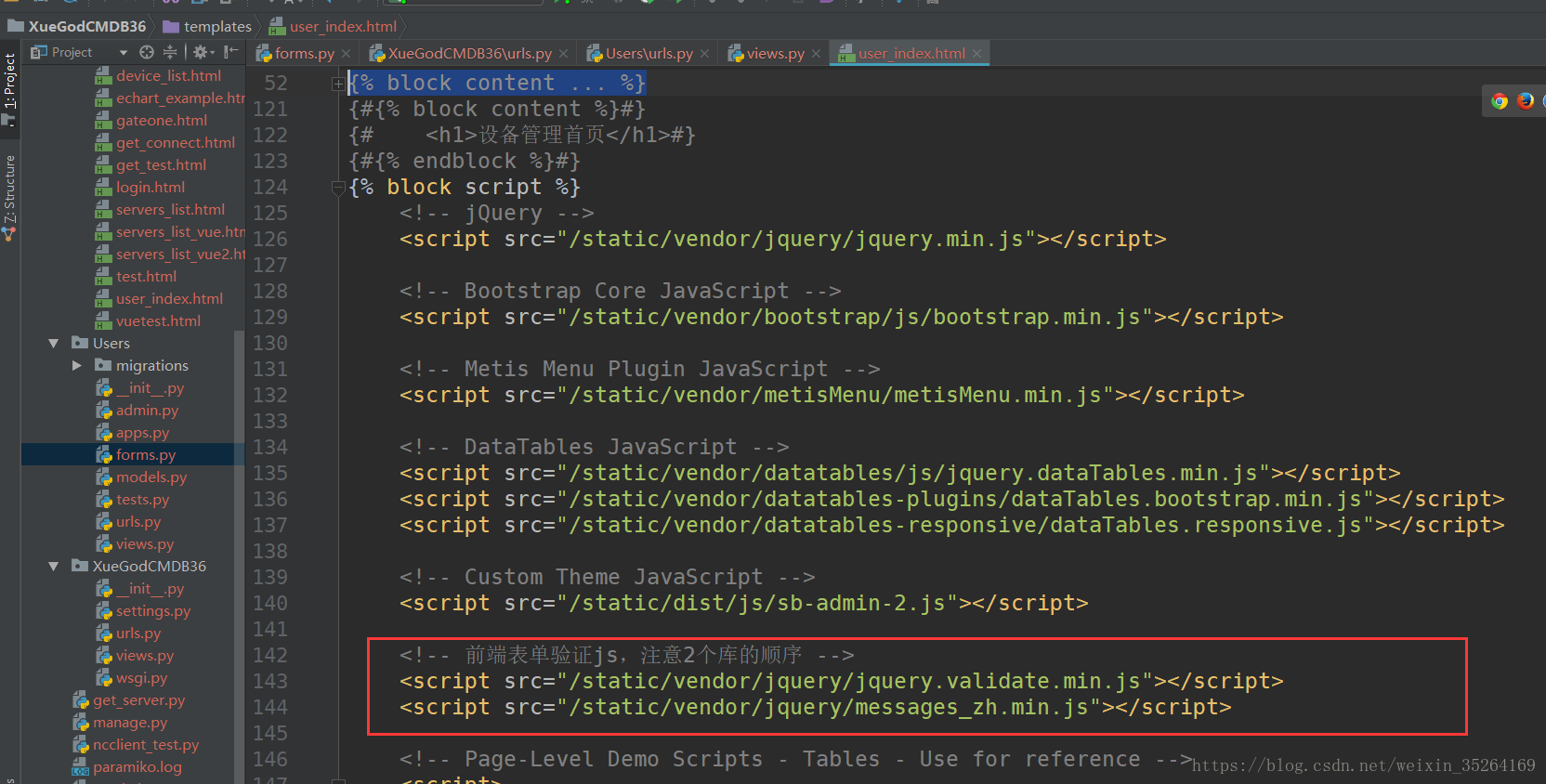Collapse all nodes in Project panel

tap(170, 52)
